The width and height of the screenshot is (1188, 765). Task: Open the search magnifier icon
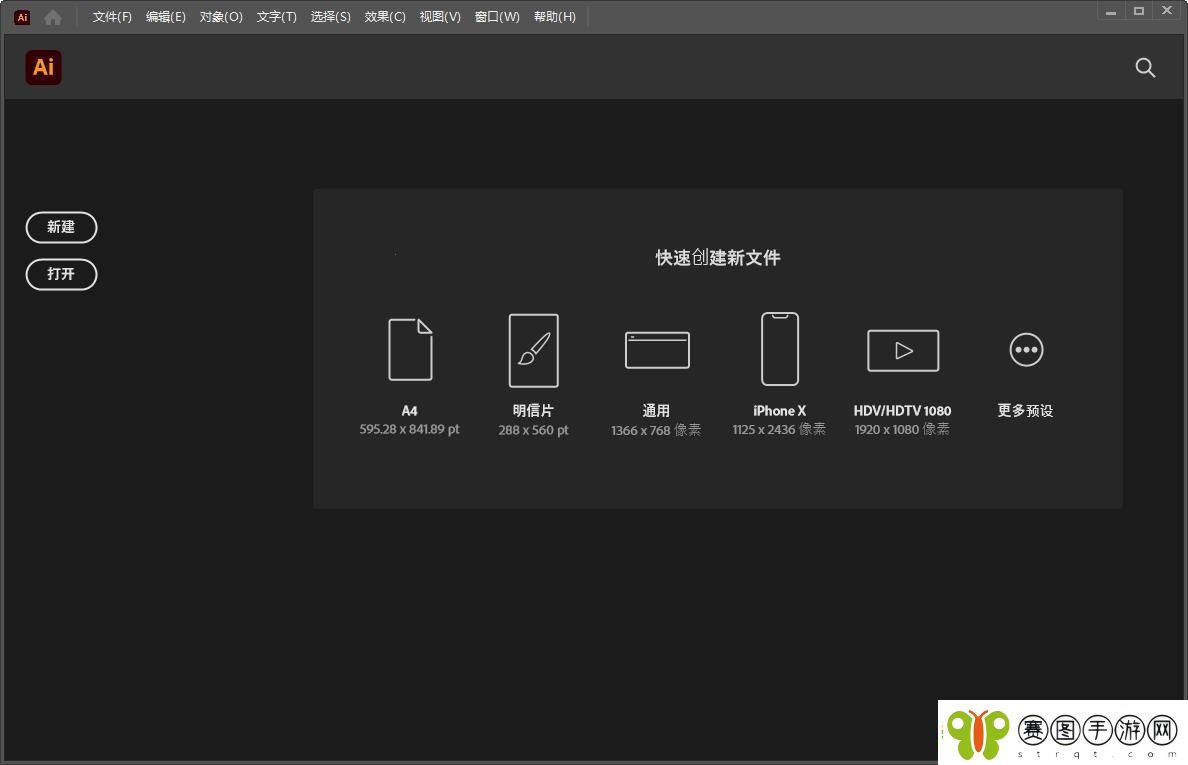[1145, 68]
